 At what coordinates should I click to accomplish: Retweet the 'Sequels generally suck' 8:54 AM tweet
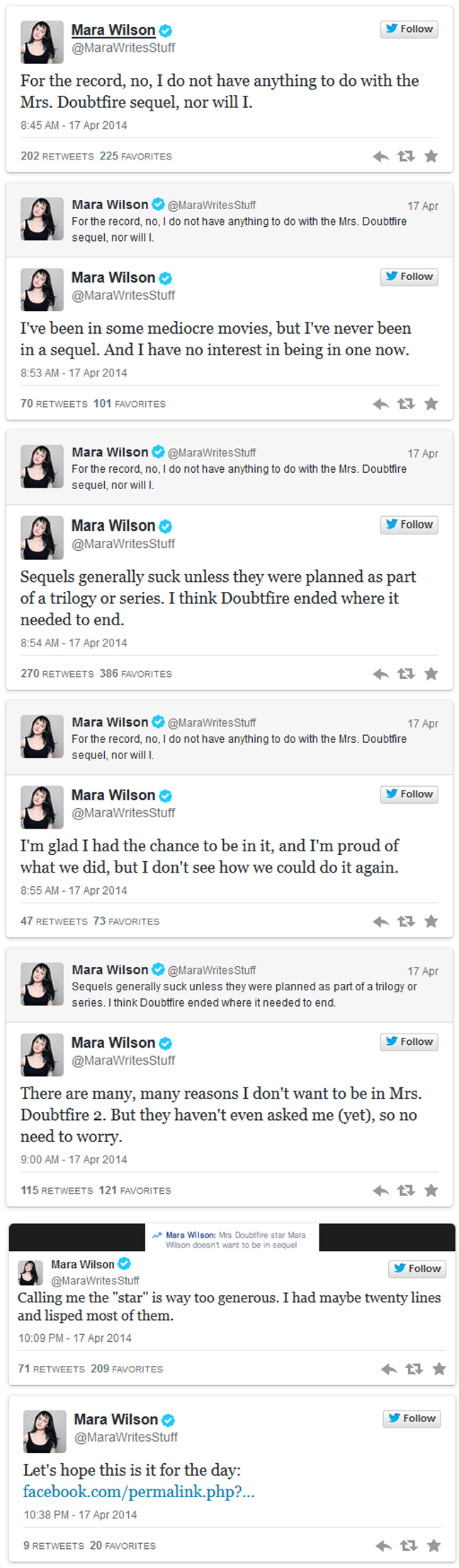406,674
